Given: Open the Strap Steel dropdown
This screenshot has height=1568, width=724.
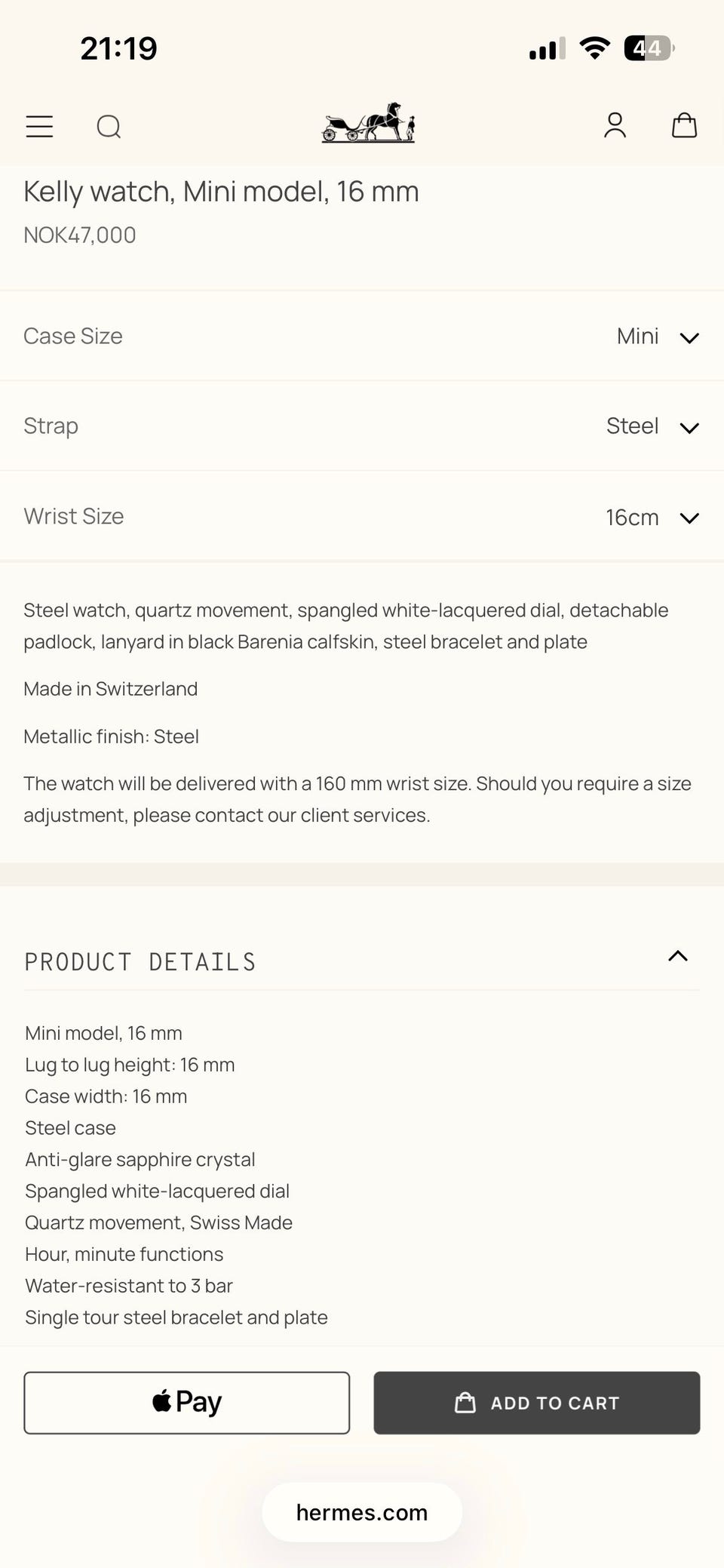Looking at the screenshot, I should click(652, 426).
